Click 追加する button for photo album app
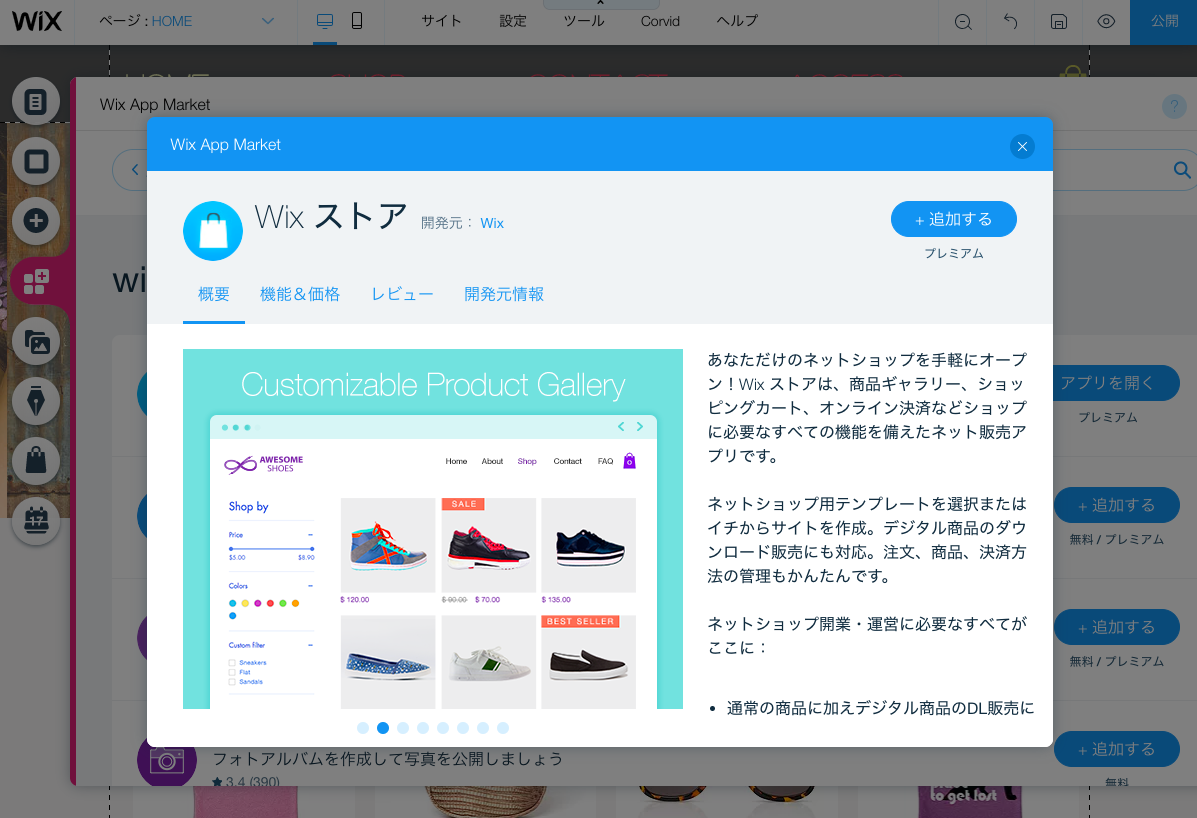The image size is (1197, 818). point(1116,749)
